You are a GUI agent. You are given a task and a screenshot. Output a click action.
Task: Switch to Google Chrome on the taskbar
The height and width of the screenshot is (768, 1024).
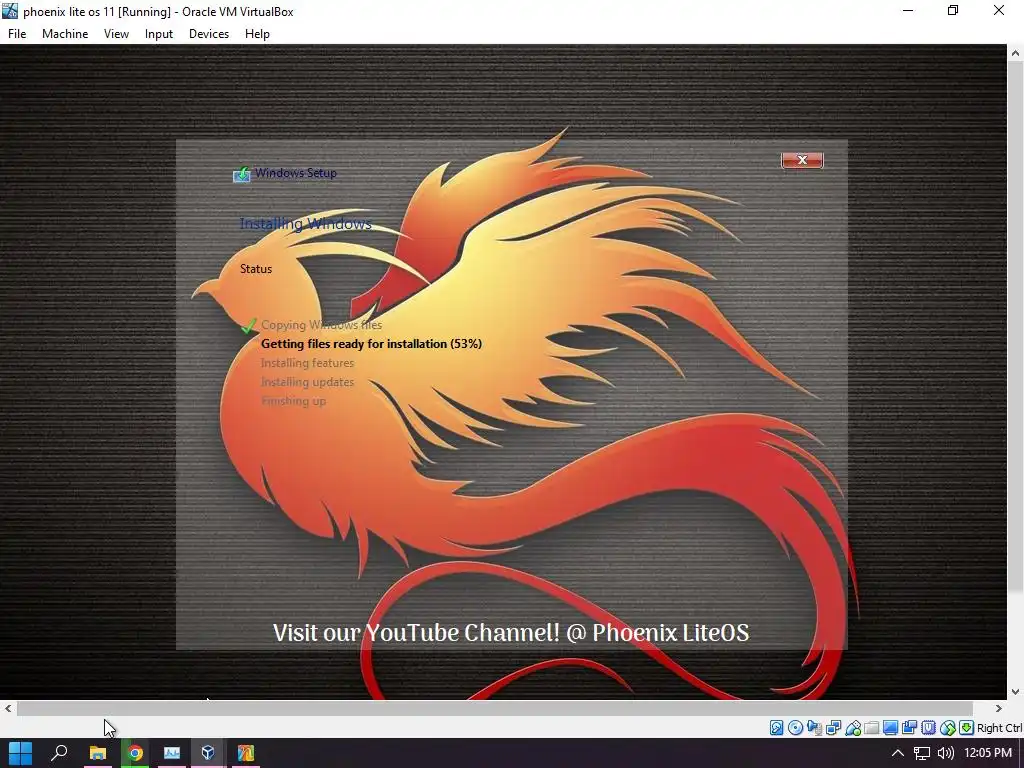135,753
